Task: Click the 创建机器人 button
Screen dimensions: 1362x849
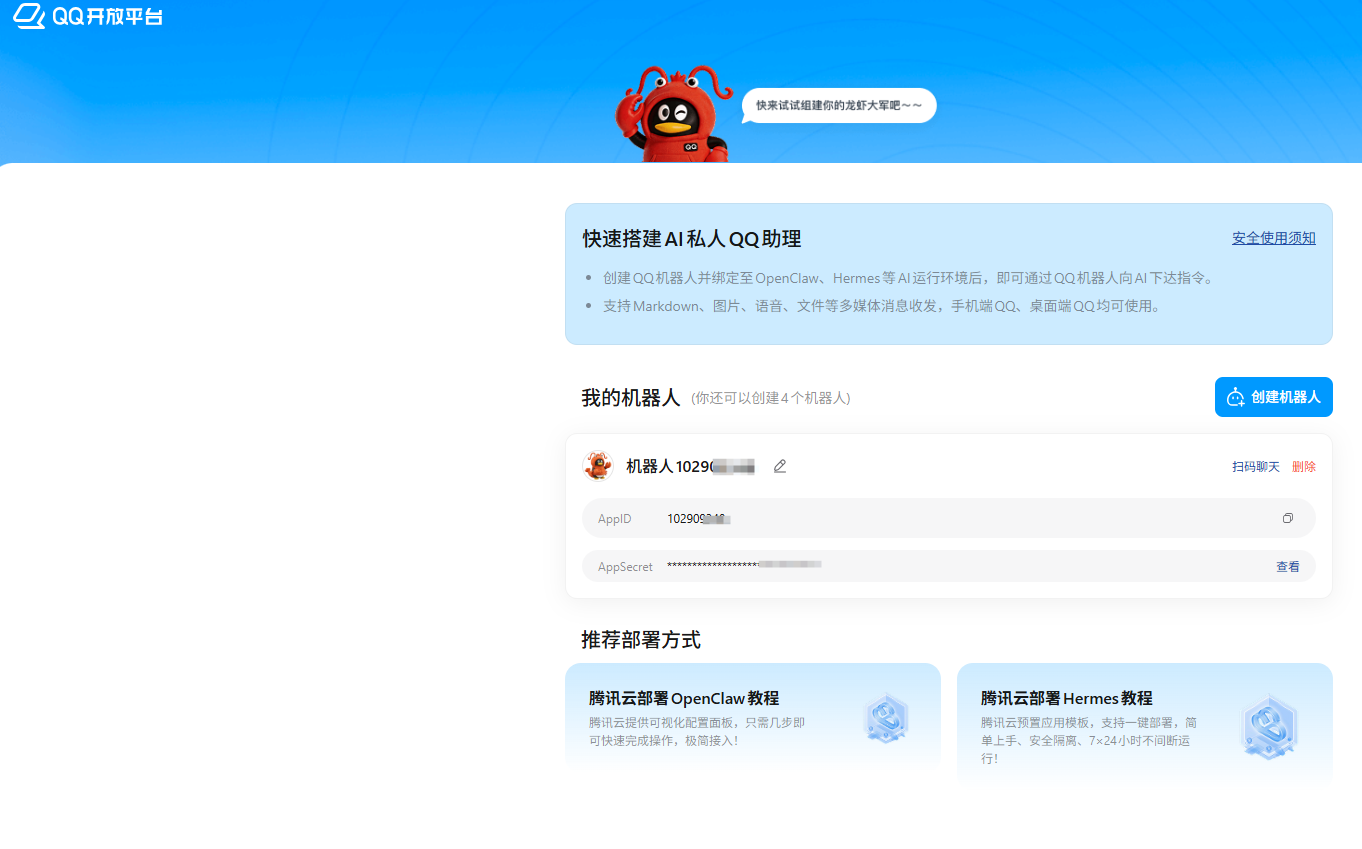Action: click(x=1273, y=397)
